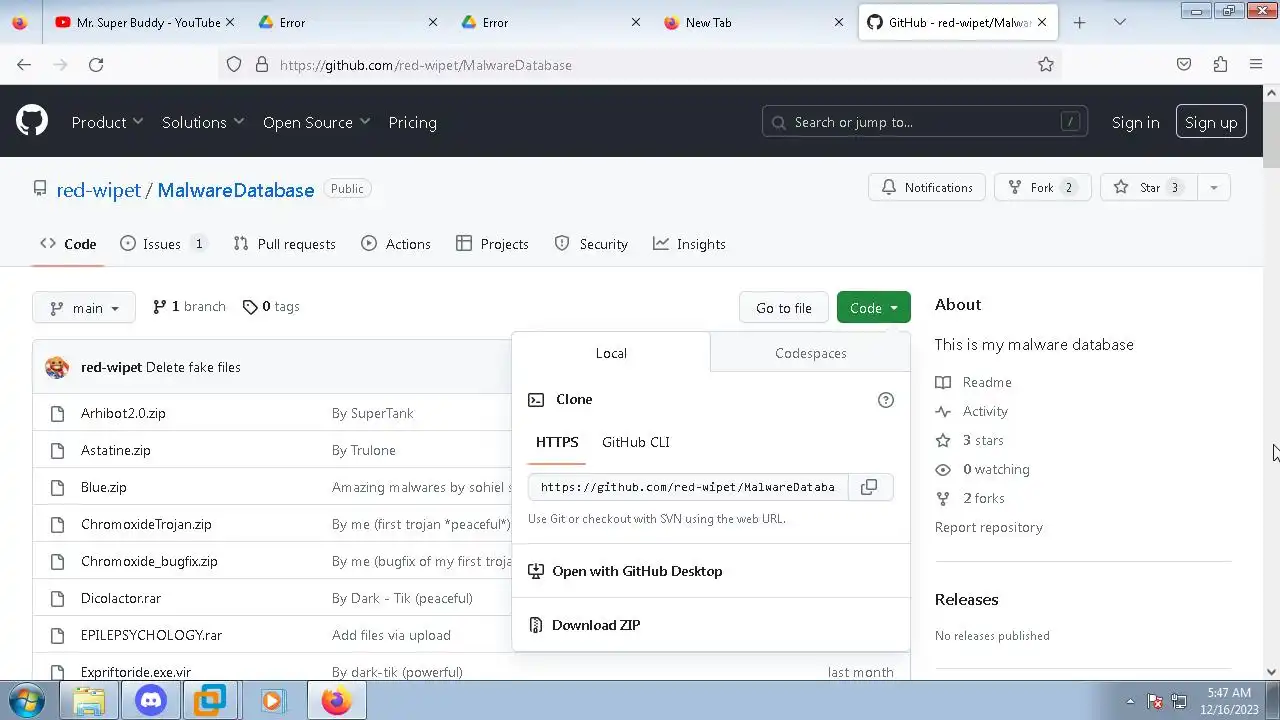Open the Pricing link
1280x720 pixels.
click(x=412, y=122)
